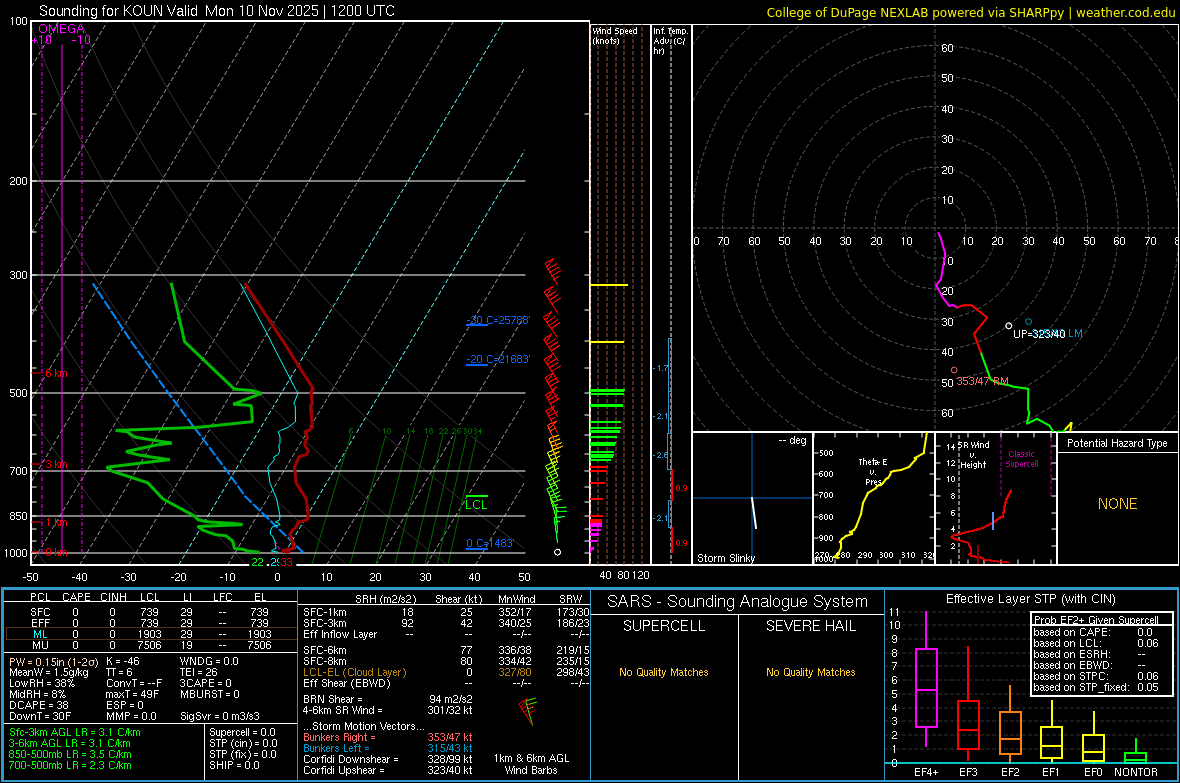The image size is (1180, 783).
Task: Click No Quality Matches under SUPERCELL
Action: pyautogui.click(x=664, y=672)
